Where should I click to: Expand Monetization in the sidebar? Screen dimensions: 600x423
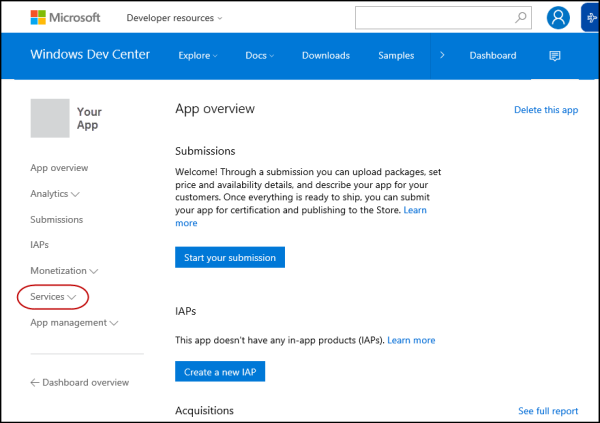(x=64, y=271)
